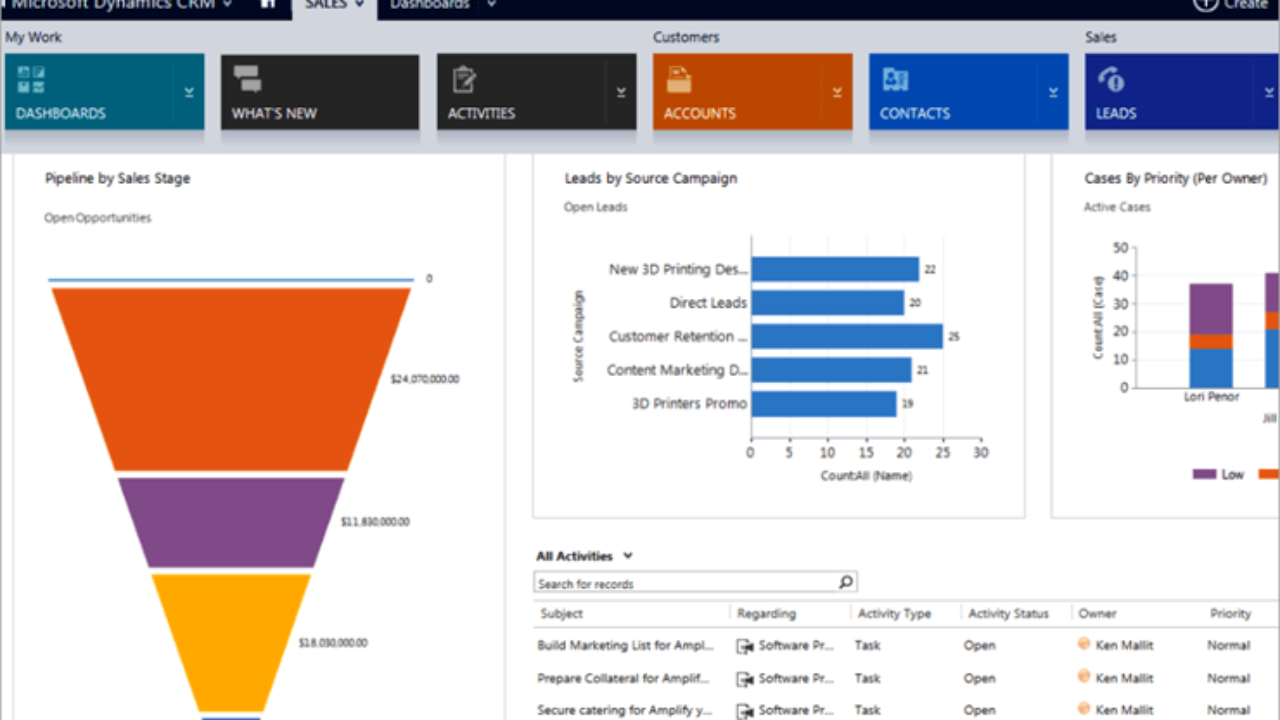Screen dimensions: 1280x720
Task: Click the Accounts folder icon
Action: tap(679, 79)
